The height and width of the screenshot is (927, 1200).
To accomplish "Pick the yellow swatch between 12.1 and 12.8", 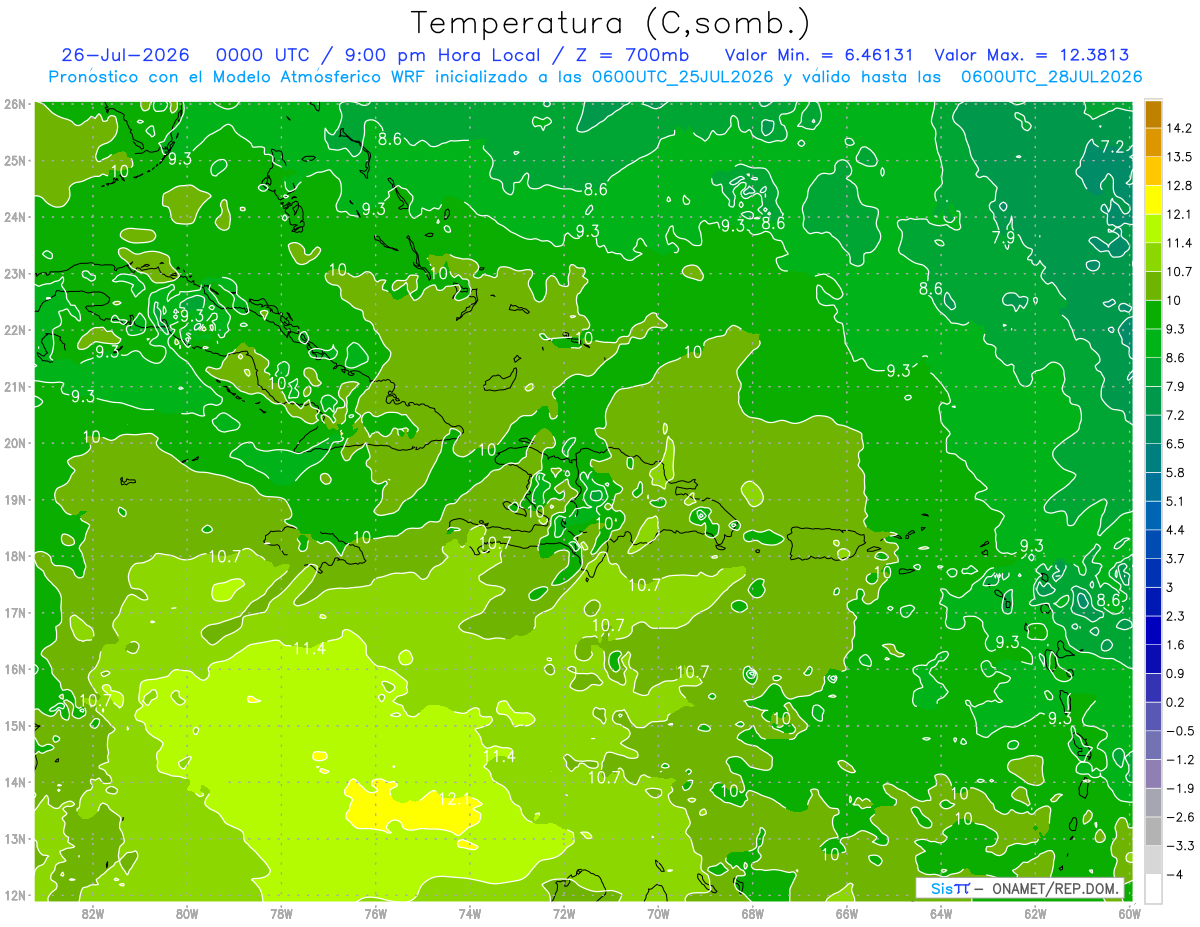I will click(1153, 200).
